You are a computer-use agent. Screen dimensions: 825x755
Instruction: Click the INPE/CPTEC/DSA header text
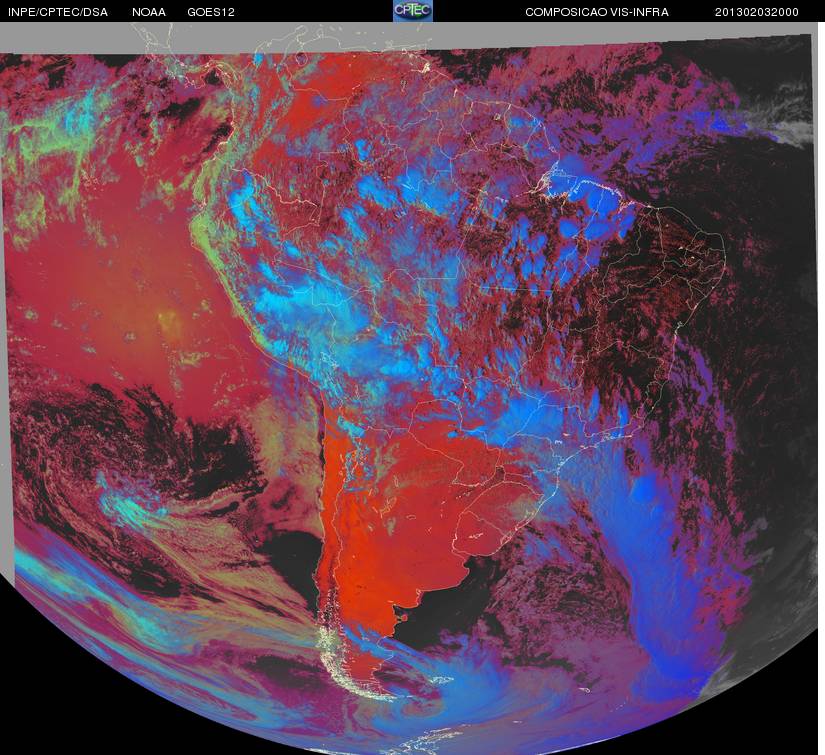58,12
